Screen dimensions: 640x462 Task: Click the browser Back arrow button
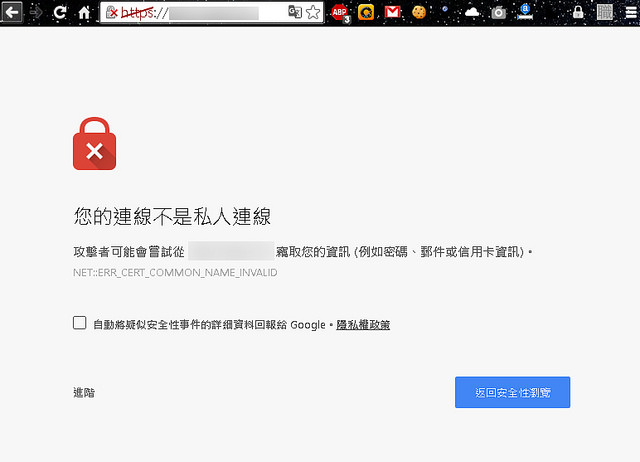click(12, 13)
